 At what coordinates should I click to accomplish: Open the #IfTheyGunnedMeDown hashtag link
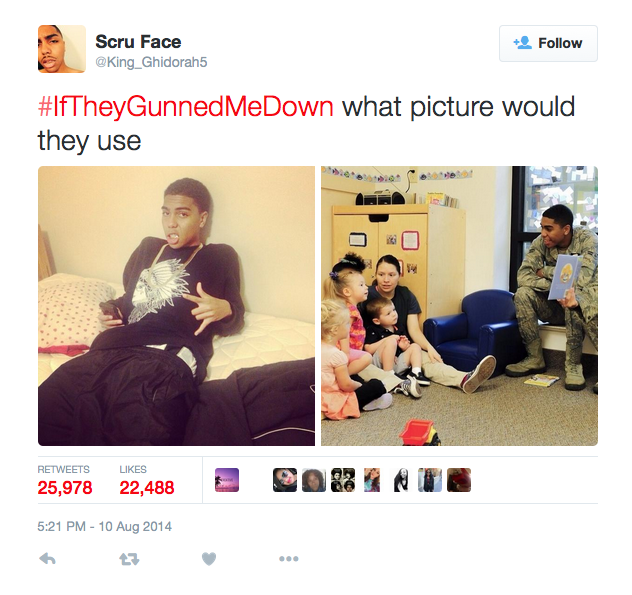(x=185, y=107)
